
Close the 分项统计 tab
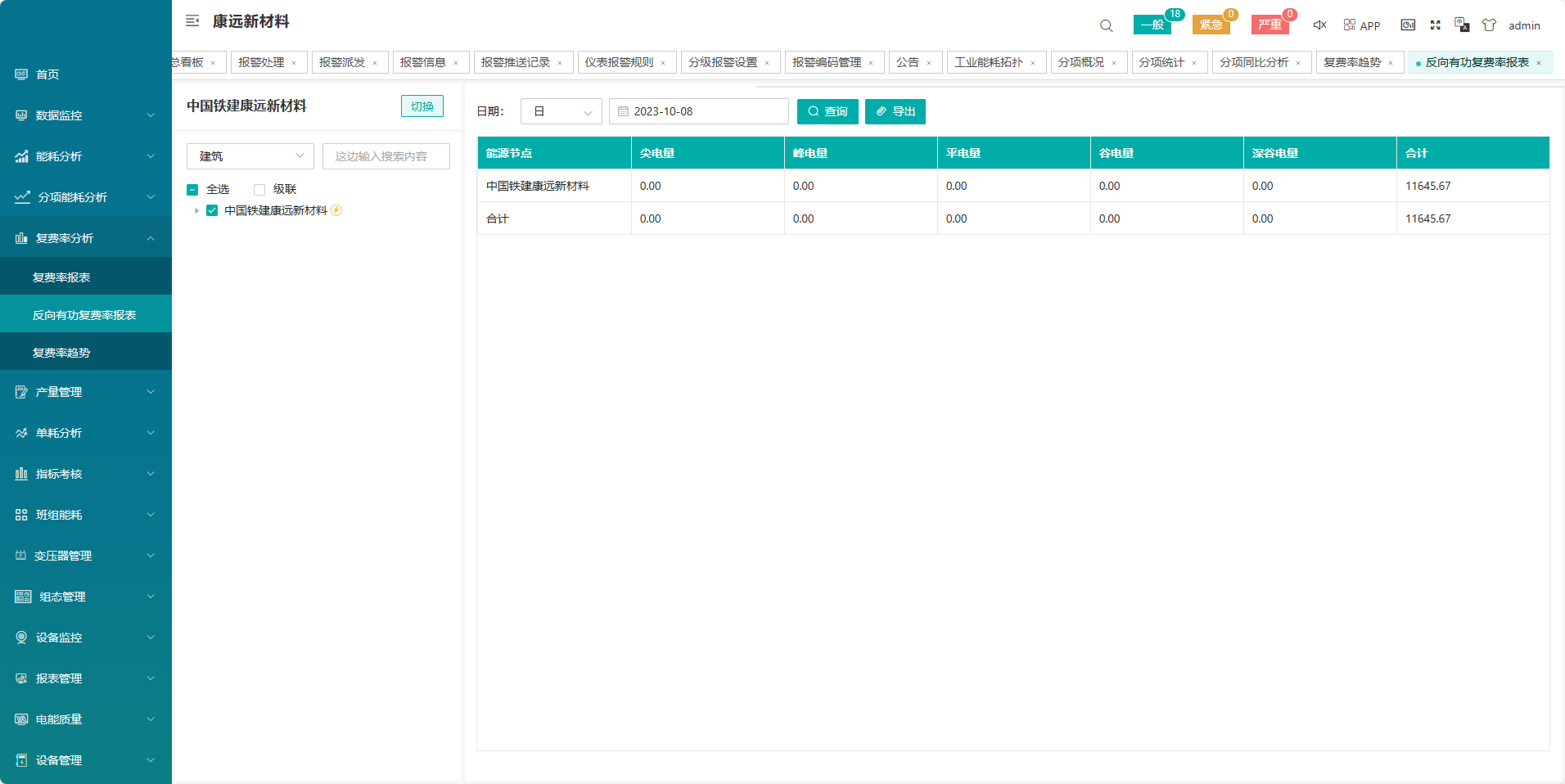coord(1194,63)
